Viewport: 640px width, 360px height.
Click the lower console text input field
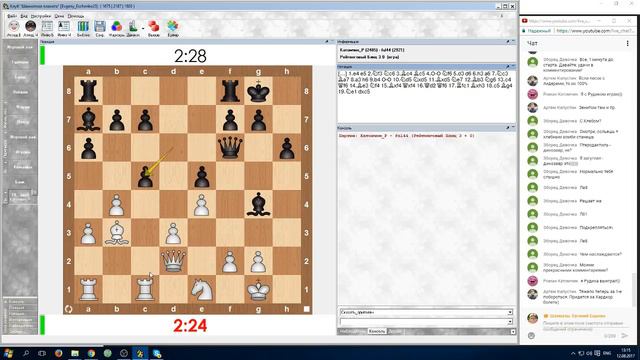click(x=423, y=322)
